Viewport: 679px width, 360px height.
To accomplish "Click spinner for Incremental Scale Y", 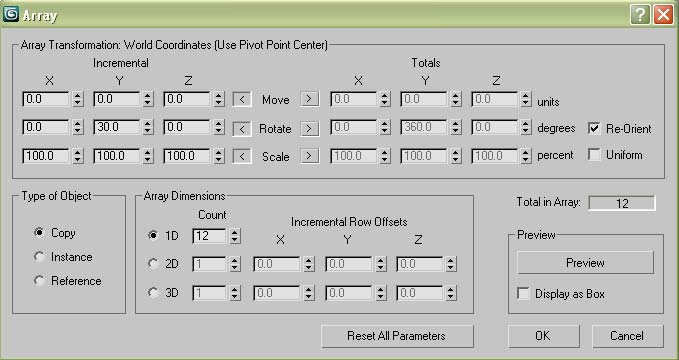I will tap(148, 156).
